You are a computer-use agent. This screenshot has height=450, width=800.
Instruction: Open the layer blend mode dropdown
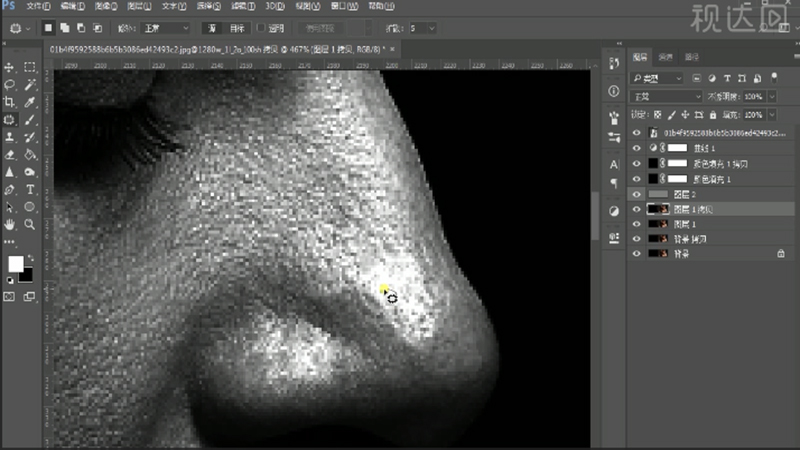pos(666,96)
